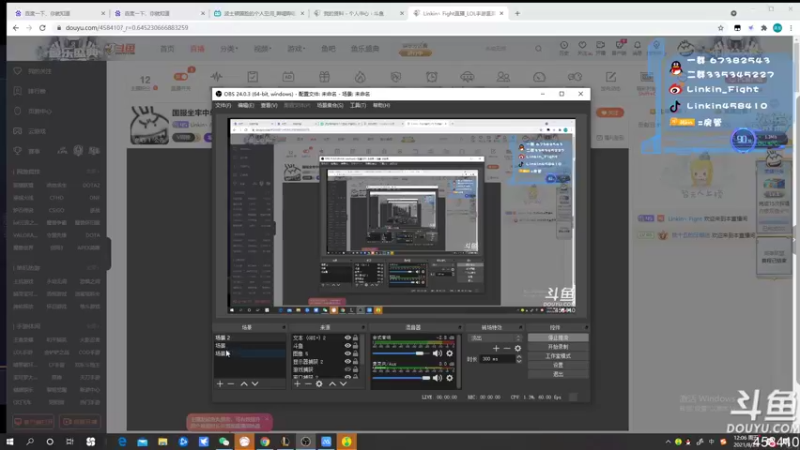Show hidden system tray icons chevron
The image size is (800, 450).
pos(668,442)
